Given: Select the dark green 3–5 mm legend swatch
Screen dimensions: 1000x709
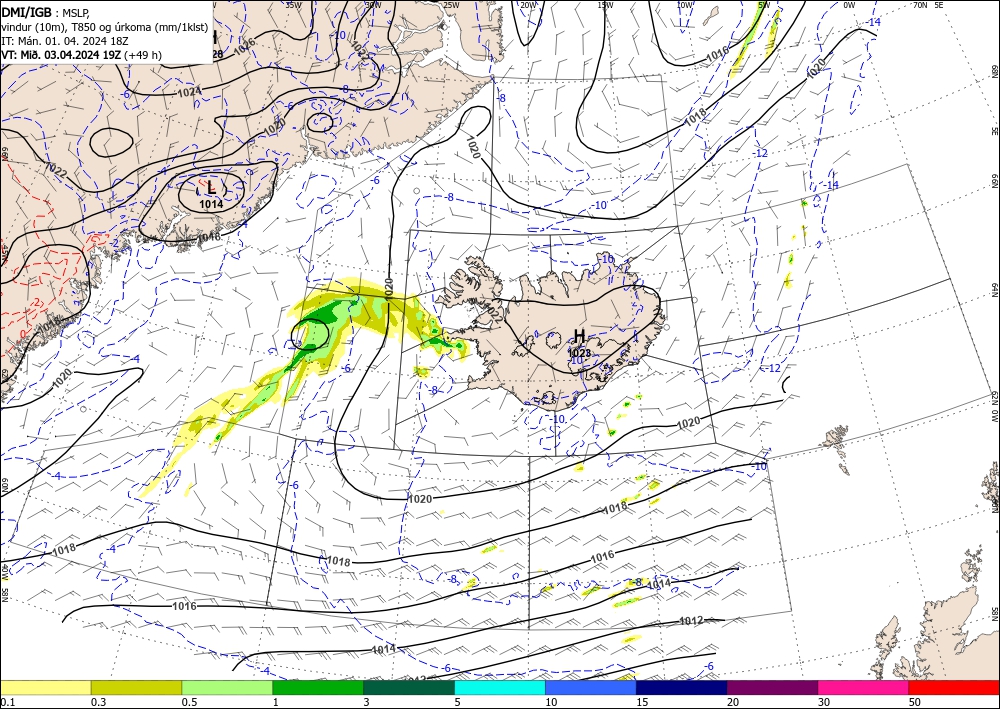Looking at the screenshot, I should [x=409, y=687].
